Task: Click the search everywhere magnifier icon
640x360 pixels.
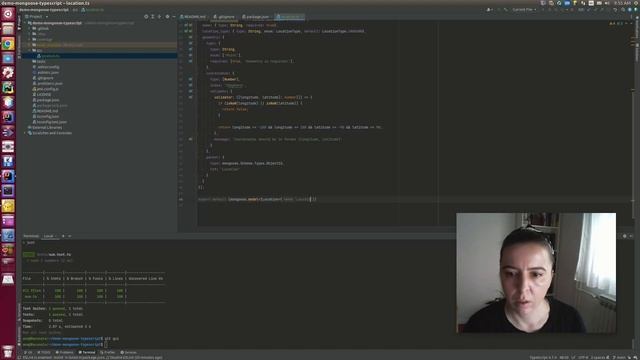Action: [623, 9]
